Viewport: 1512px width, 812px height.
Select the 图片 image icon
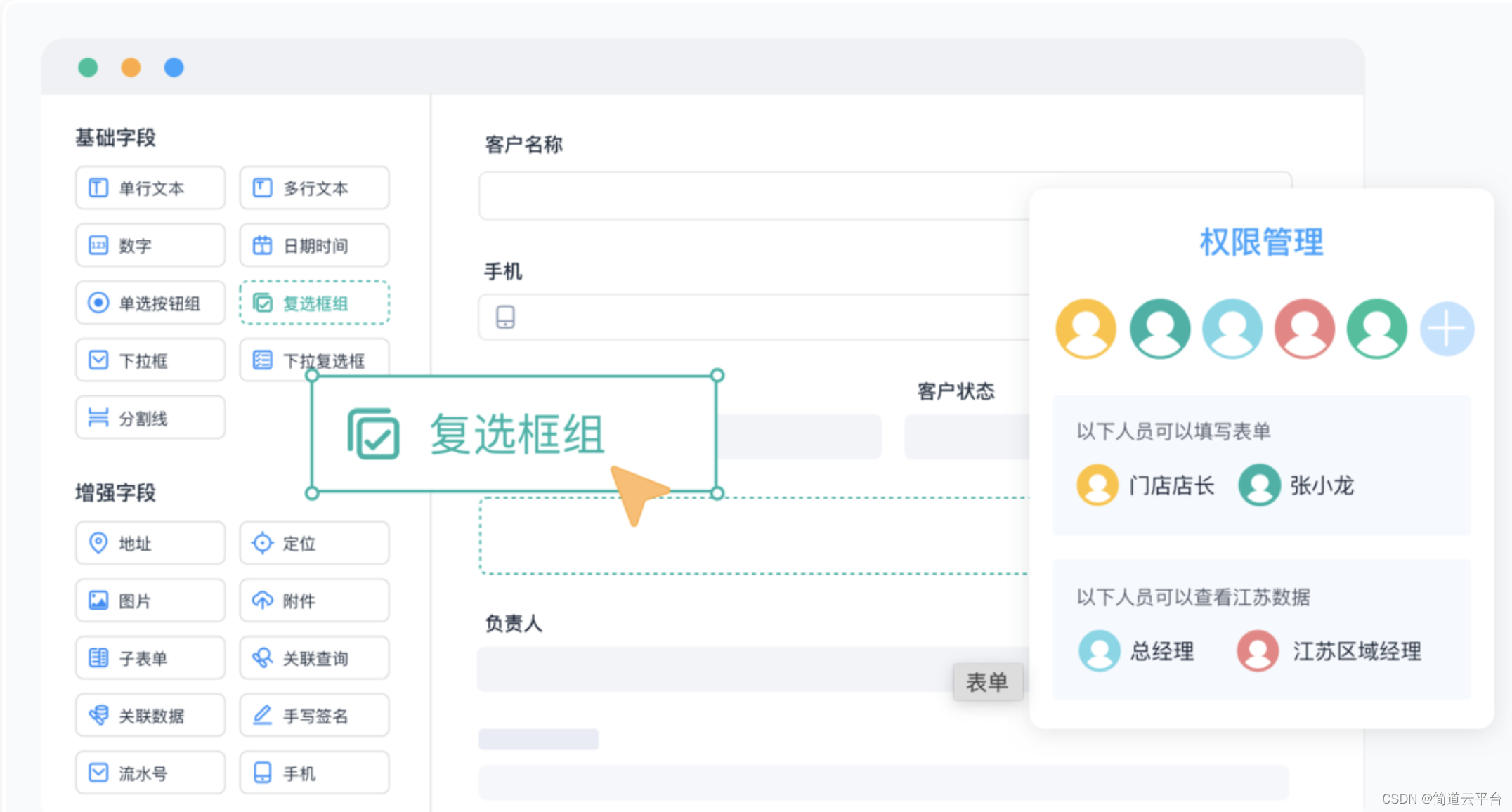98,601
